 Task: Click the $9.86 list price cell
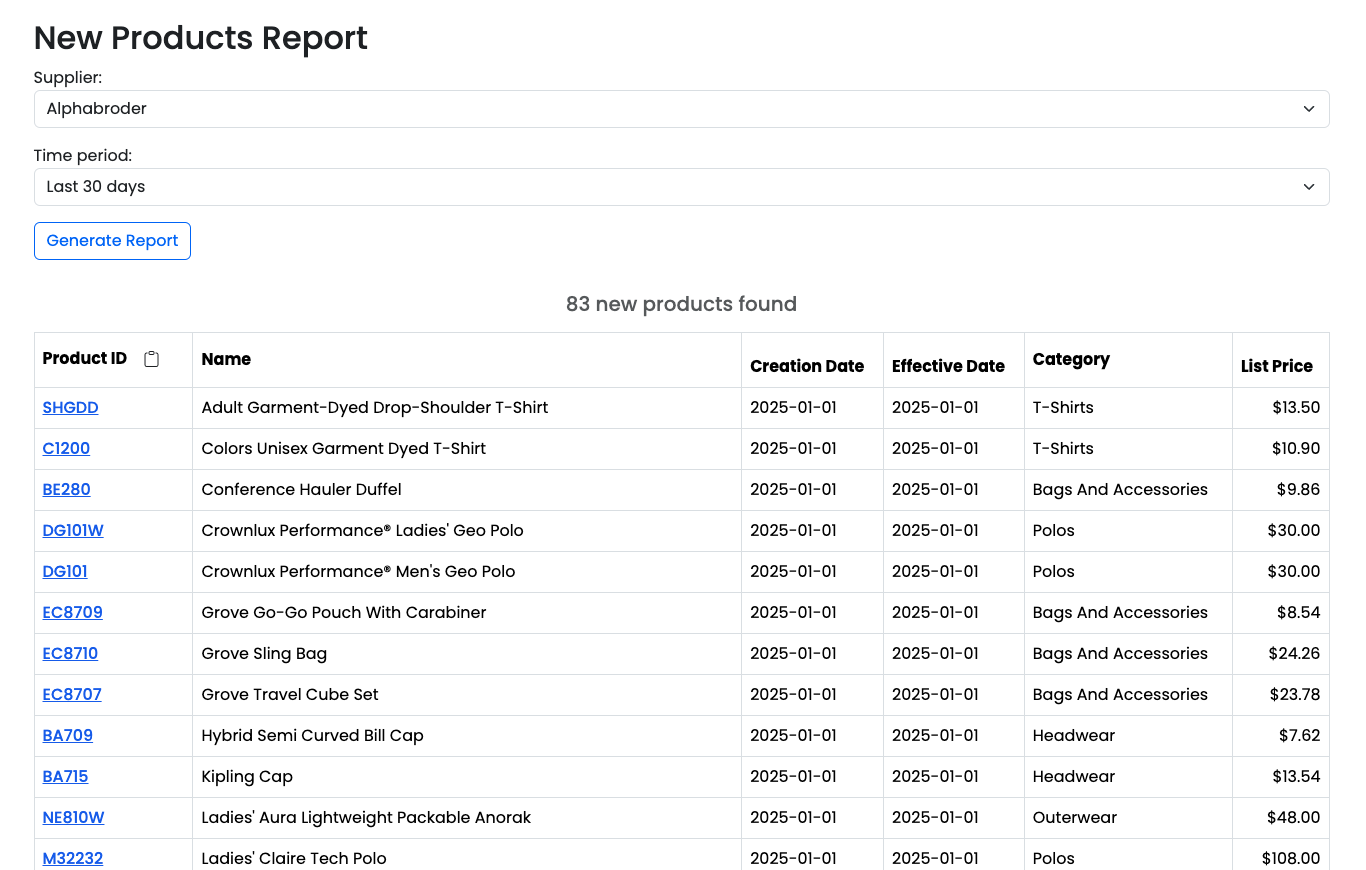[1281, 490]
